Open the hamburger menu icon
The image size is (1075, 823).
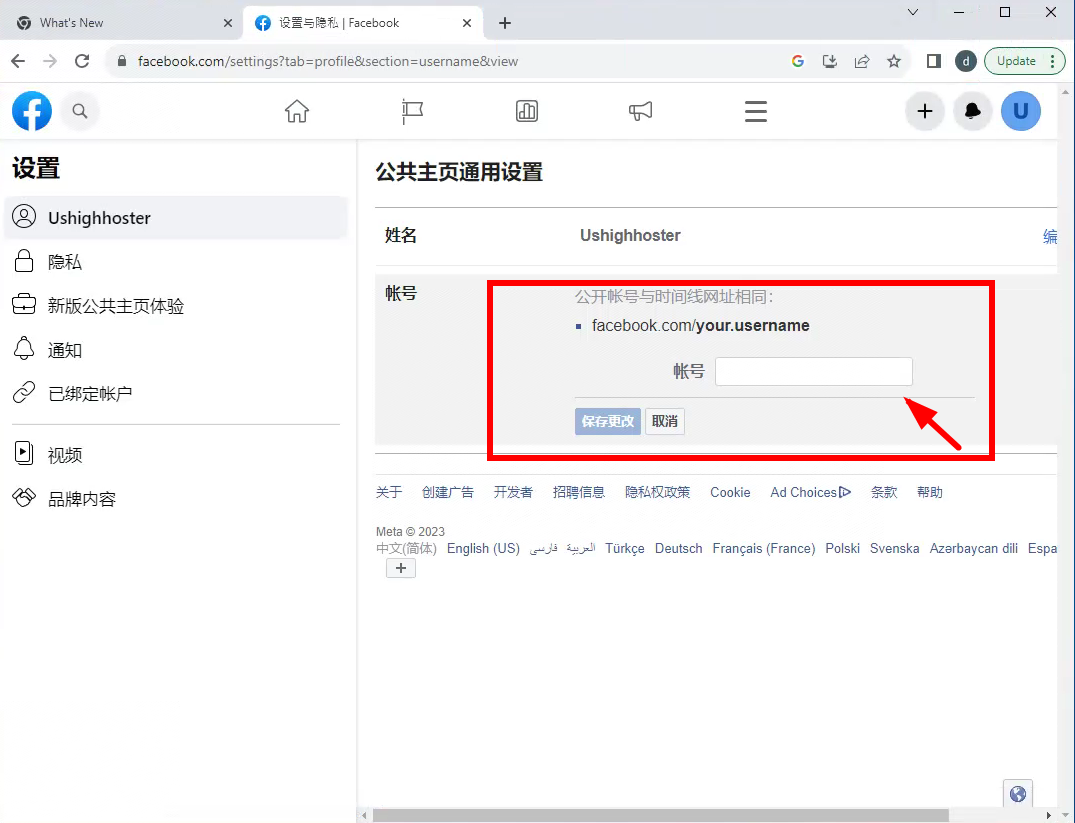(755, 111)
